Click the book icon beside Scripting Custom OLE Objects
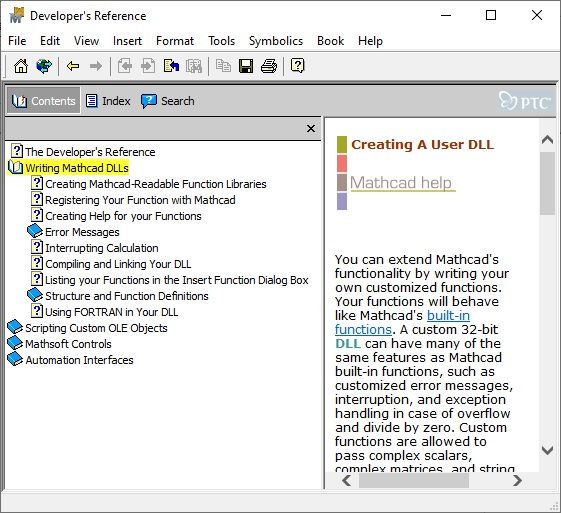The image size is (561, 513). pyautogui.click(x=15, y=327)
